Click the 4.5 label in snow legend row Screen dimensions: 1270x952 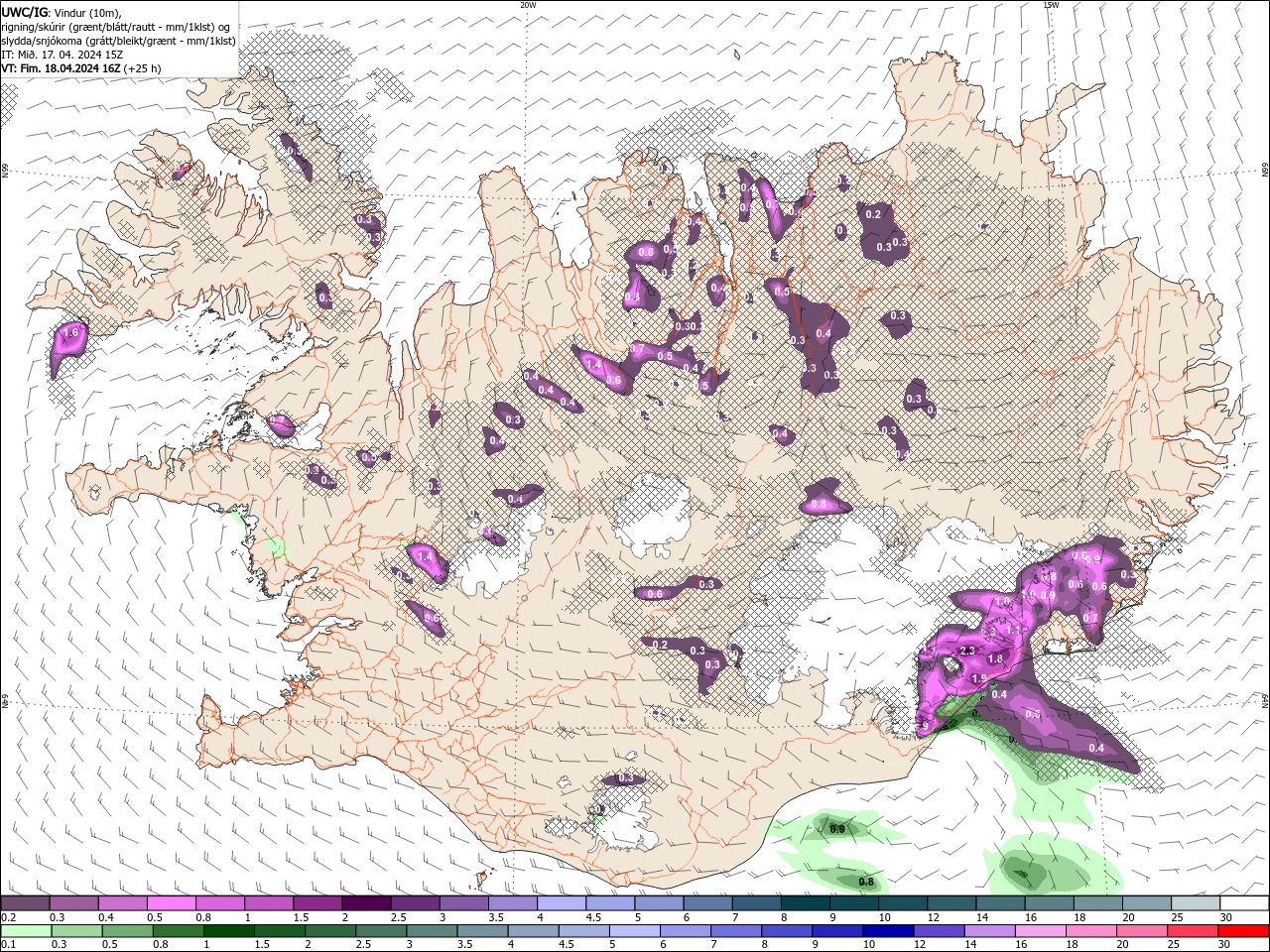pyautogui.click(x=592, y=918)
